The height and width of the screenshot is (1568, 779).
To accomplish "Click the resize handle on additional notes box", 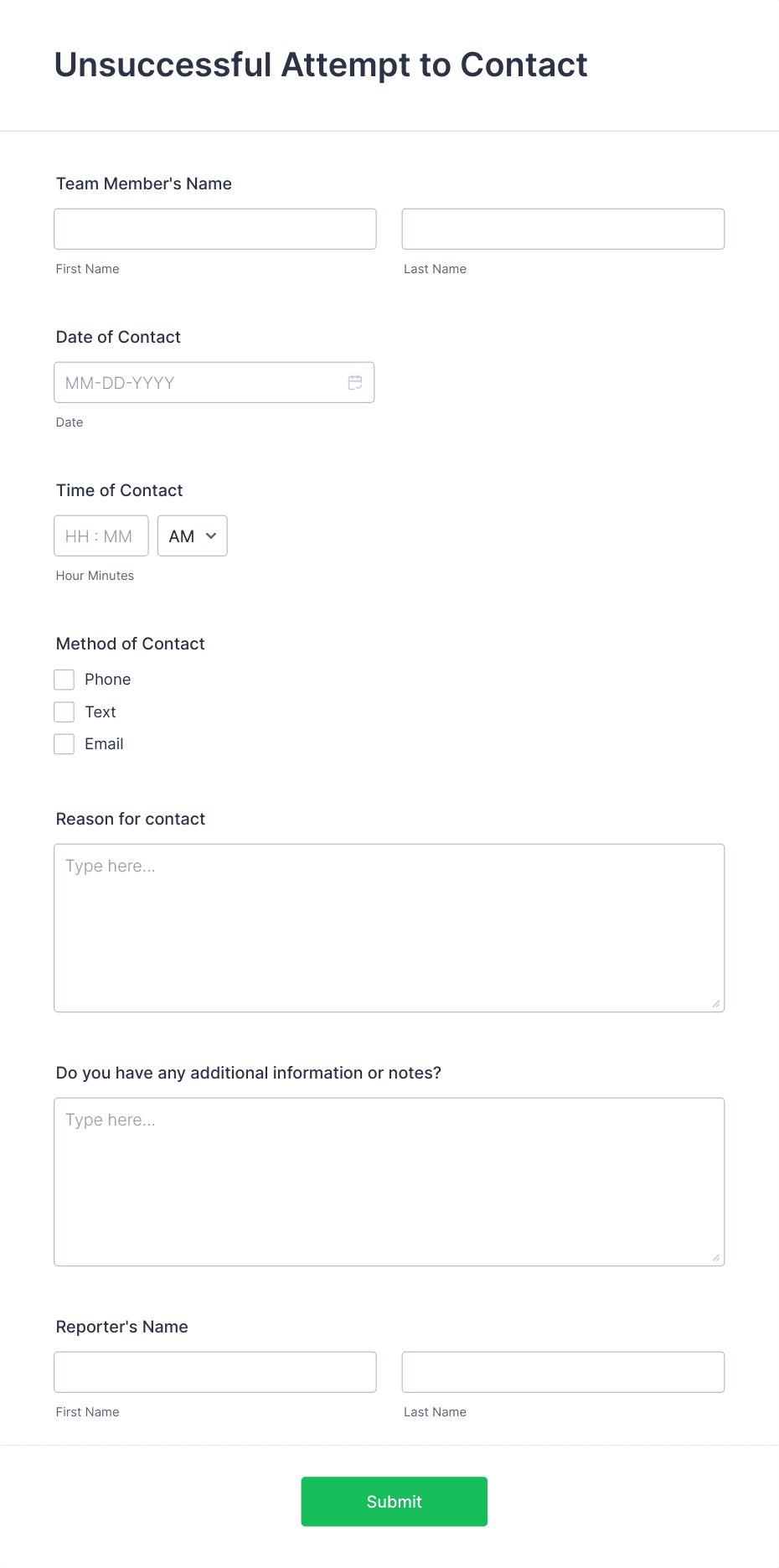I will tap(716, 1256).
